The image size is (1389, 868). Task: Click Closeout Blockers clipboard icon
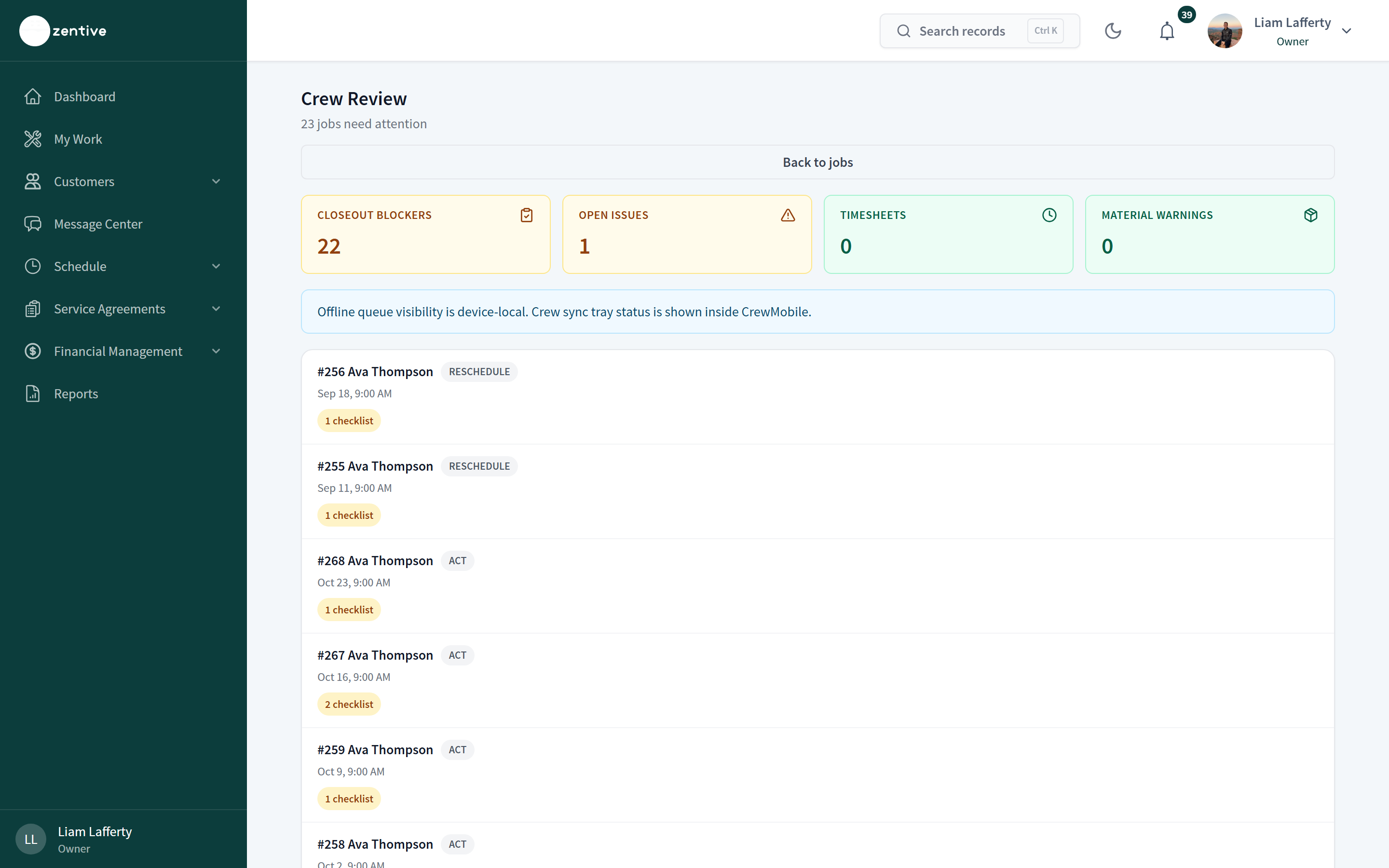pyautogui.click(x=526, y=215)
